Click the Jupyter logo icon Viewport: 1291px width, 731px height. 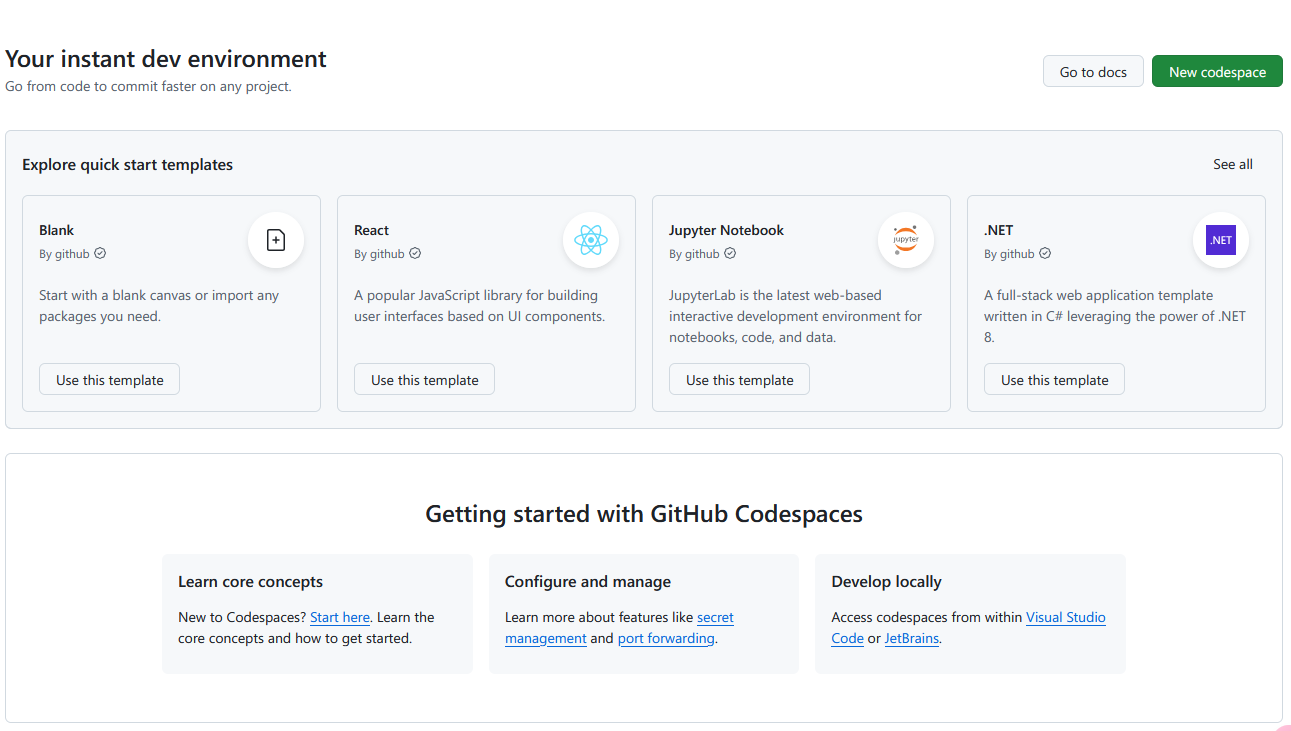click(x=906, y=240)
